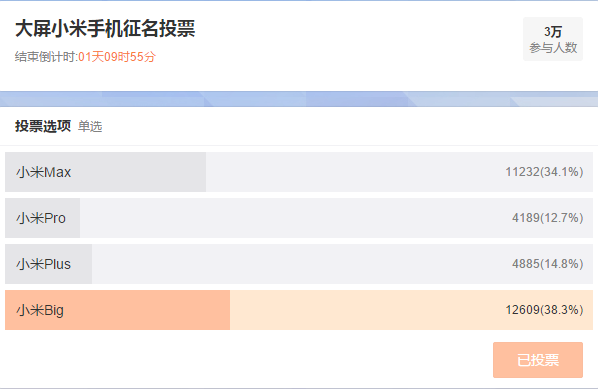
Task: Click the blue decorative banner strip
Action: [x=299, y=99]
